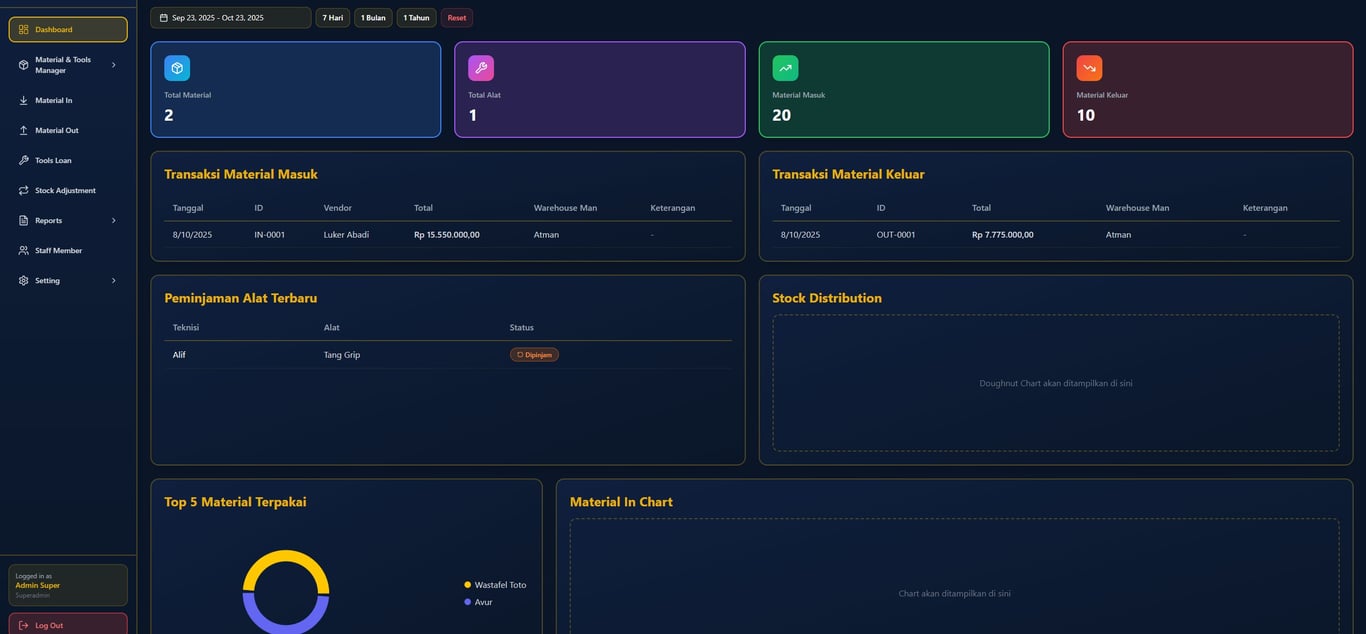This screenshot has width=1366, height=634.
Task: Click the Avur legend entry
Action: pos(477,601)
